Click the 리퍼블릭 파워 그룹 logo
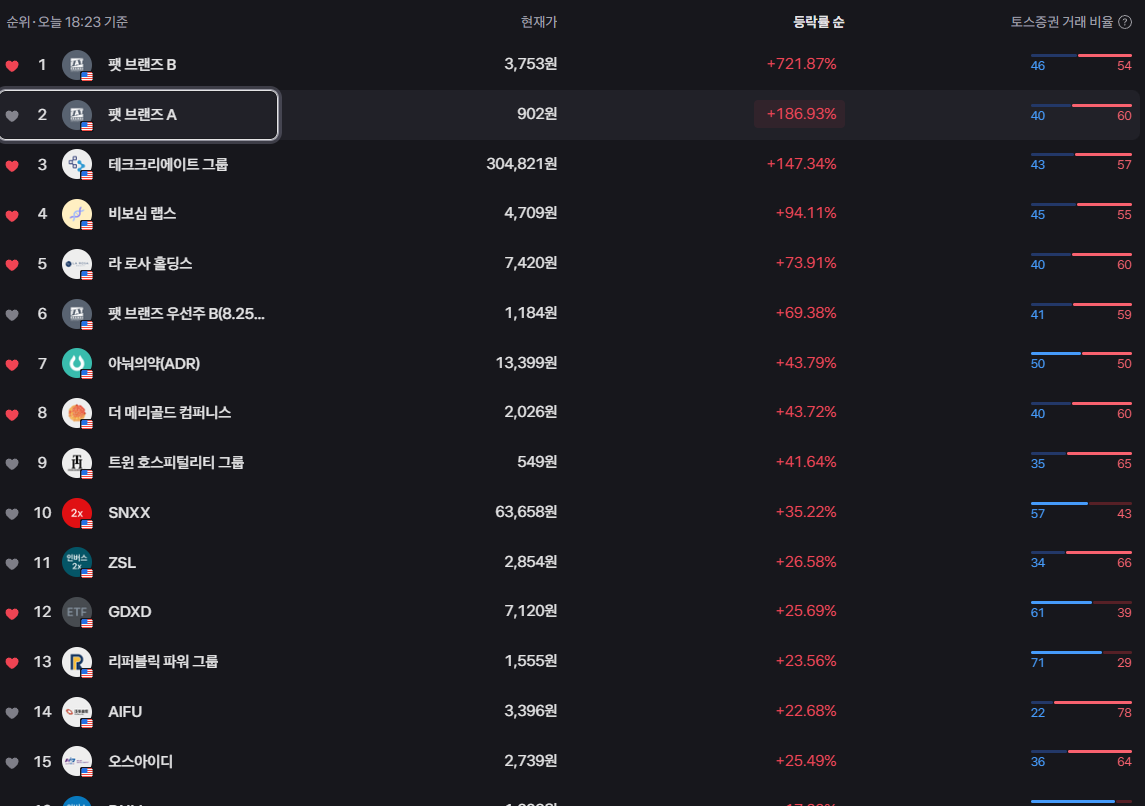 (77, 662)
